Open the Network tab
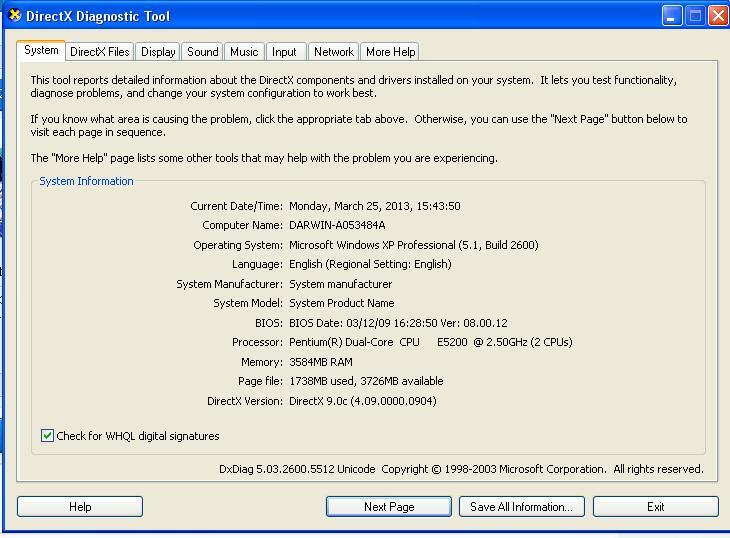Viewport: 730px width, 538px height. 333,52
